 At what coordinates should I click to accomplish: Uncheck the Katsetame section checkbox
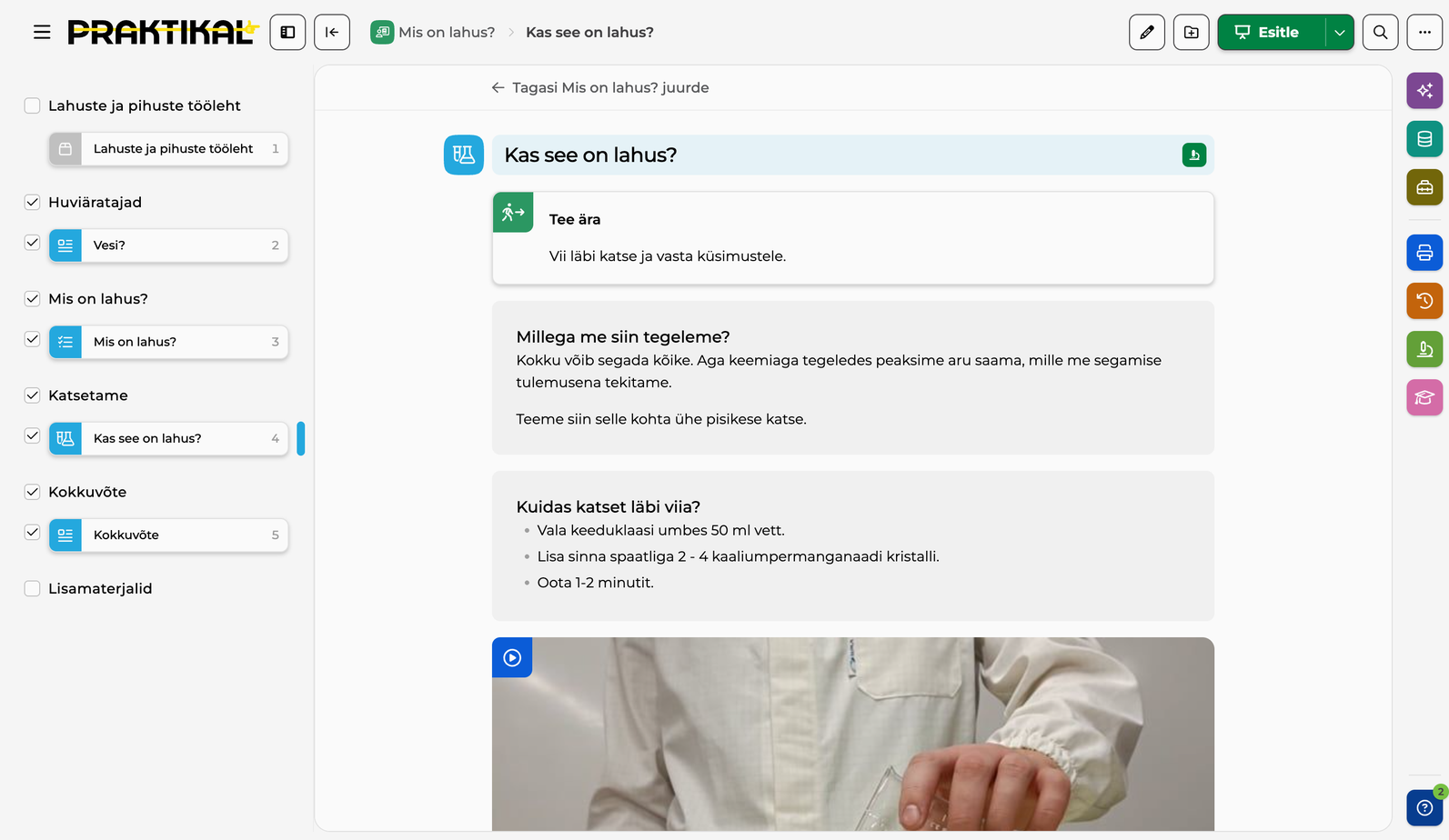32,395
